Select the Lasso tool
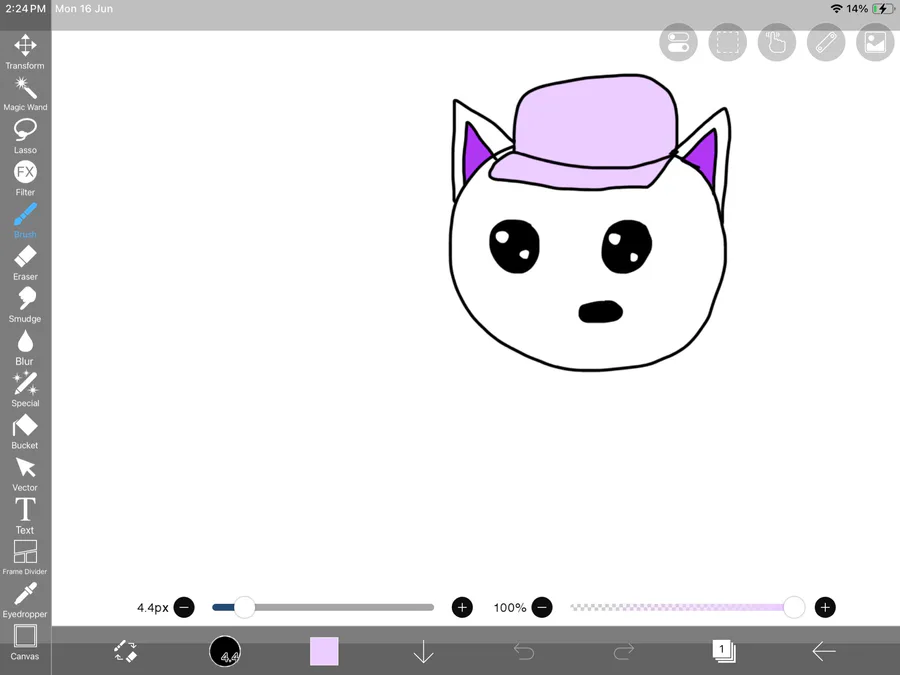Screen dimensions: 900x675 click(25, 136)
